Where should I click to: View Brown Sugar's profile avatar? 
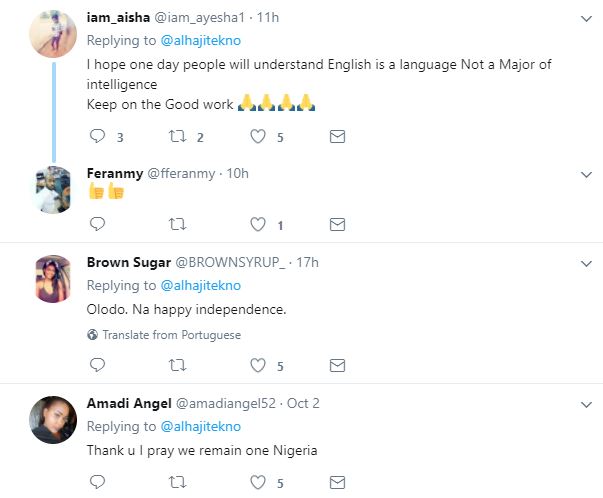tap(51, 278)
